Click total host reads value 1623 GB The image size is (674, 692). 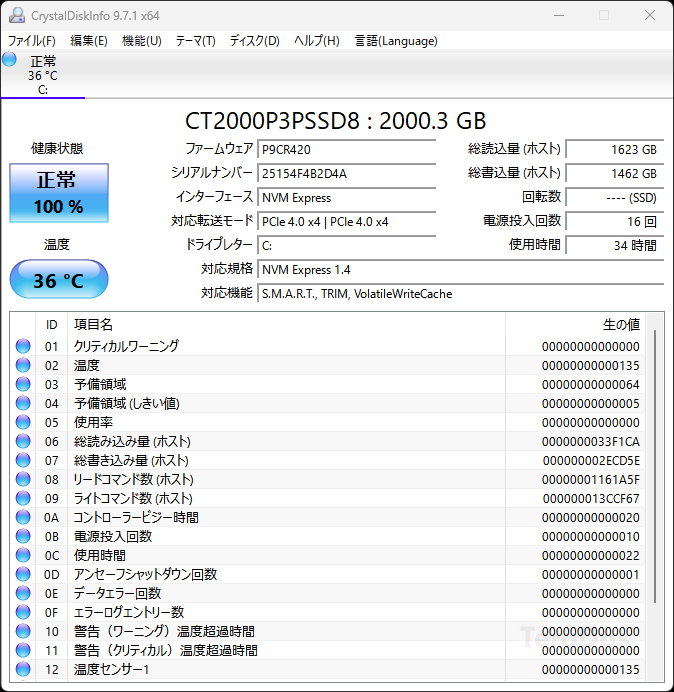[614, 150]
